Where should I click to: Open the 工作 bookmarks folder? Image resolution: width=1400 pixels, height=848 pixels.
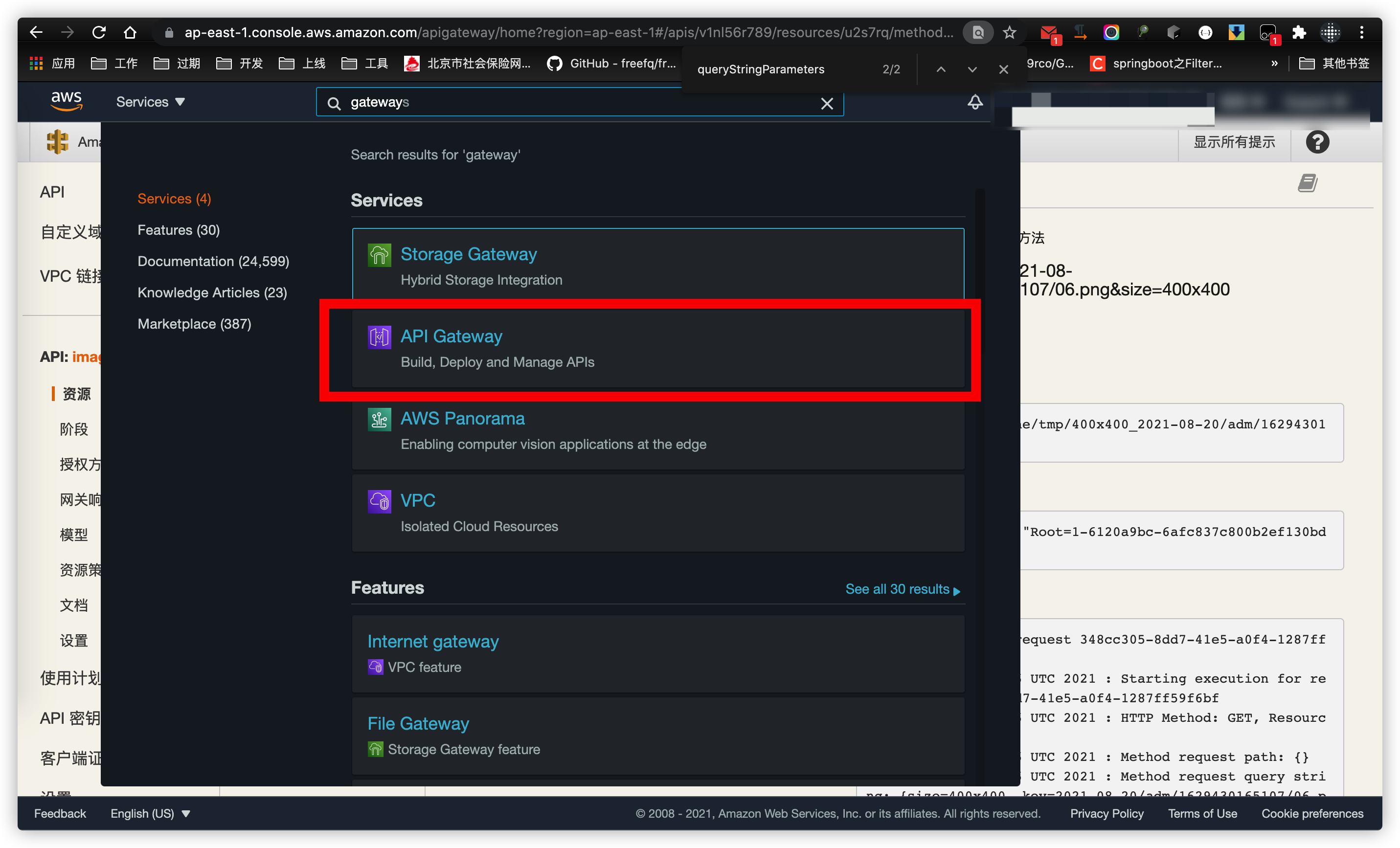pos(114,64)
